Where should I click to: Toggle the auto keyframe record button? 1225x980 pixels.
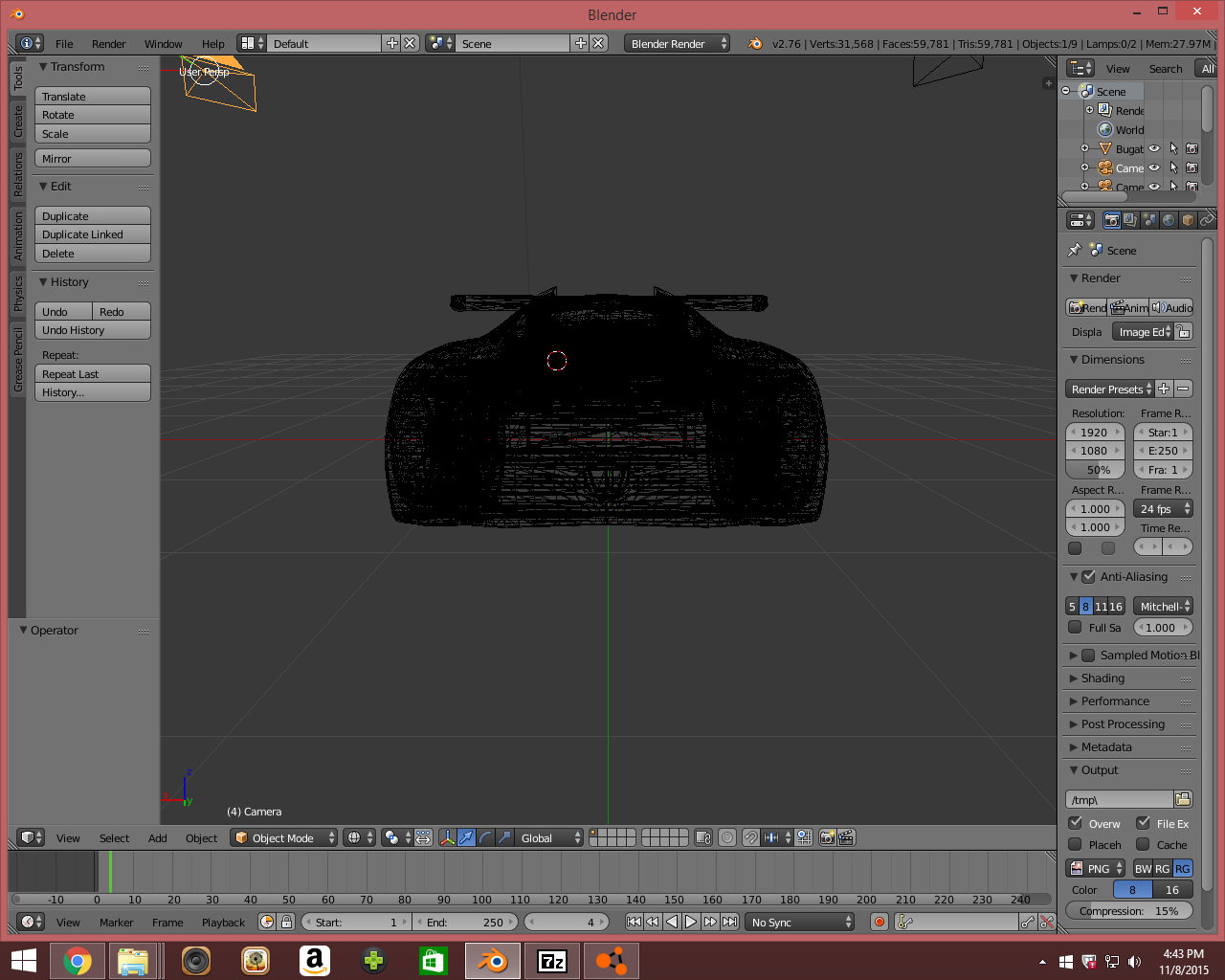pyautogui.click(x=880, y=922)
